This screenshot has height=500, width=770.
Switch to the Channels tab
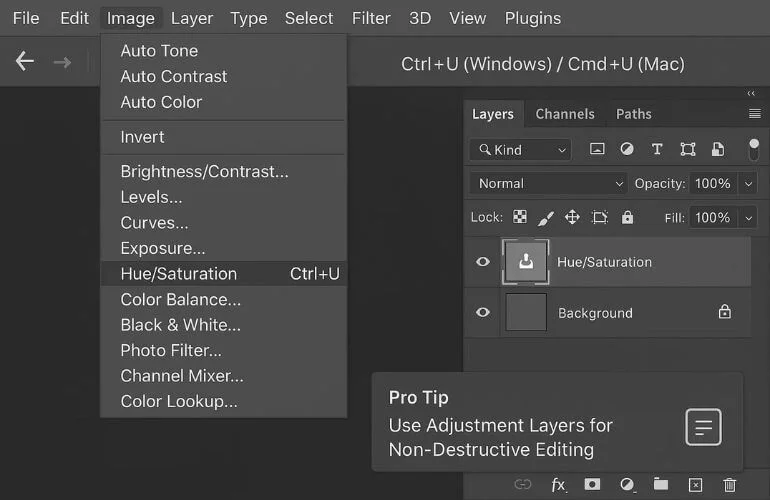point(565,114)
